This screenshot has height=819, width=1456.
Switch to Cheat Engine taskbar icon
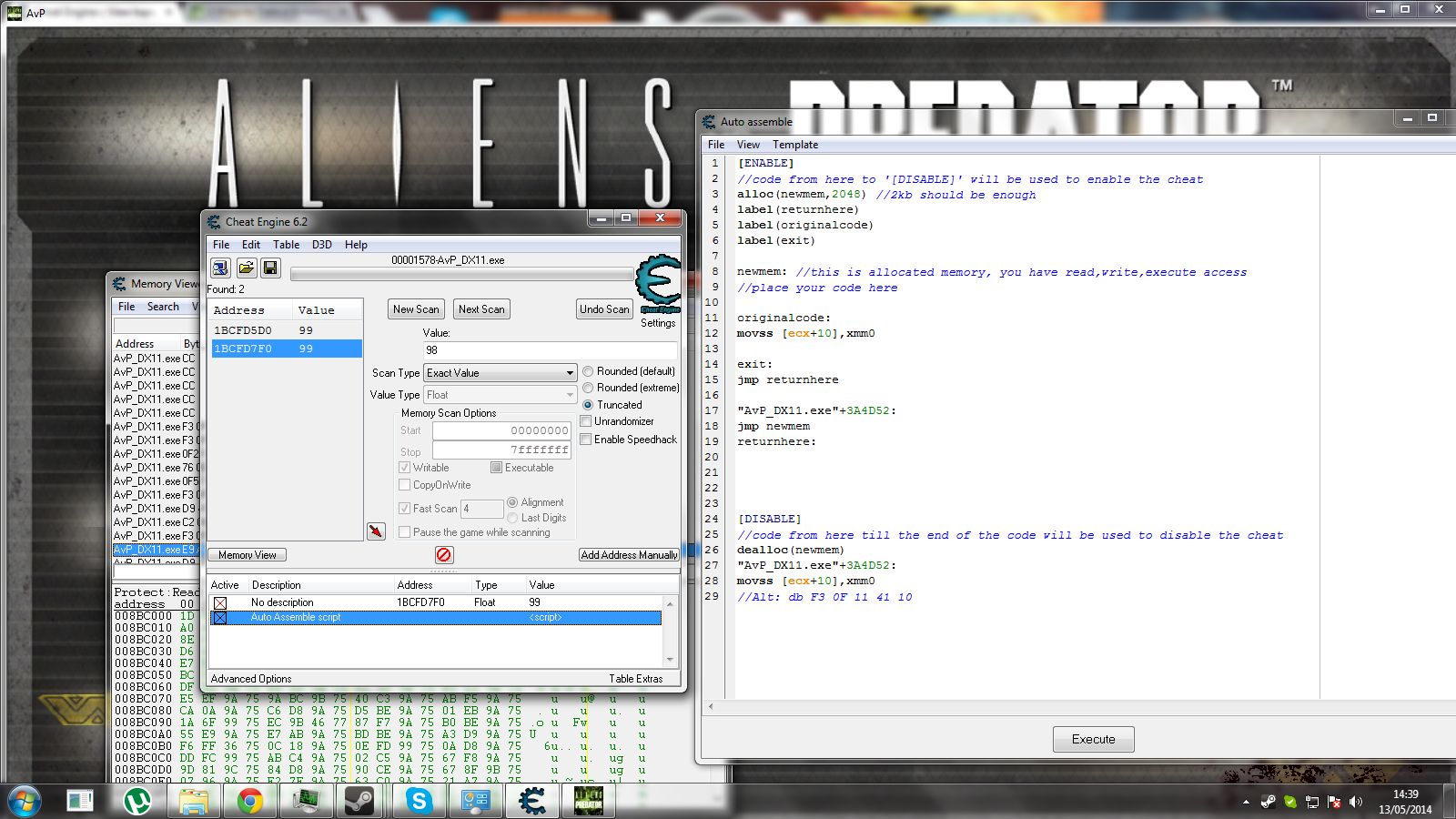pos(532,801)
